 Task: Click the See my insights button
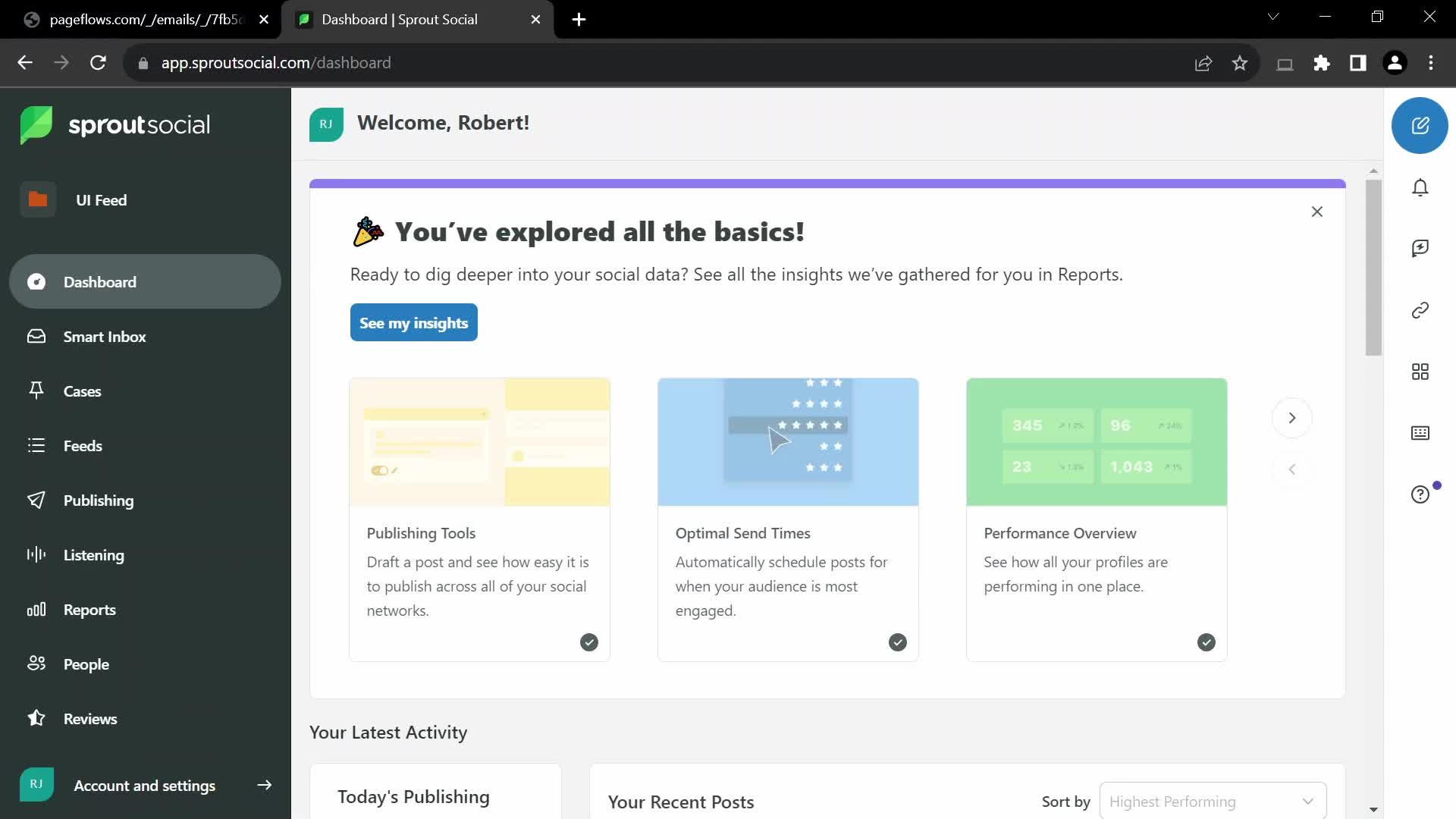[x=414, y=322]
